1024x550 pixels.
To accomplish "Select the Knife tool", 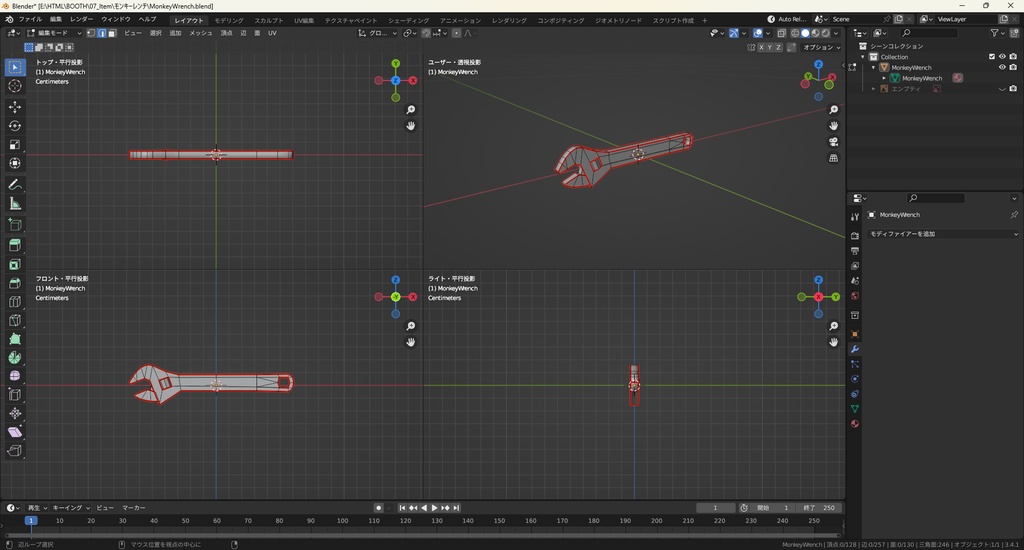I will click(15, 320).
